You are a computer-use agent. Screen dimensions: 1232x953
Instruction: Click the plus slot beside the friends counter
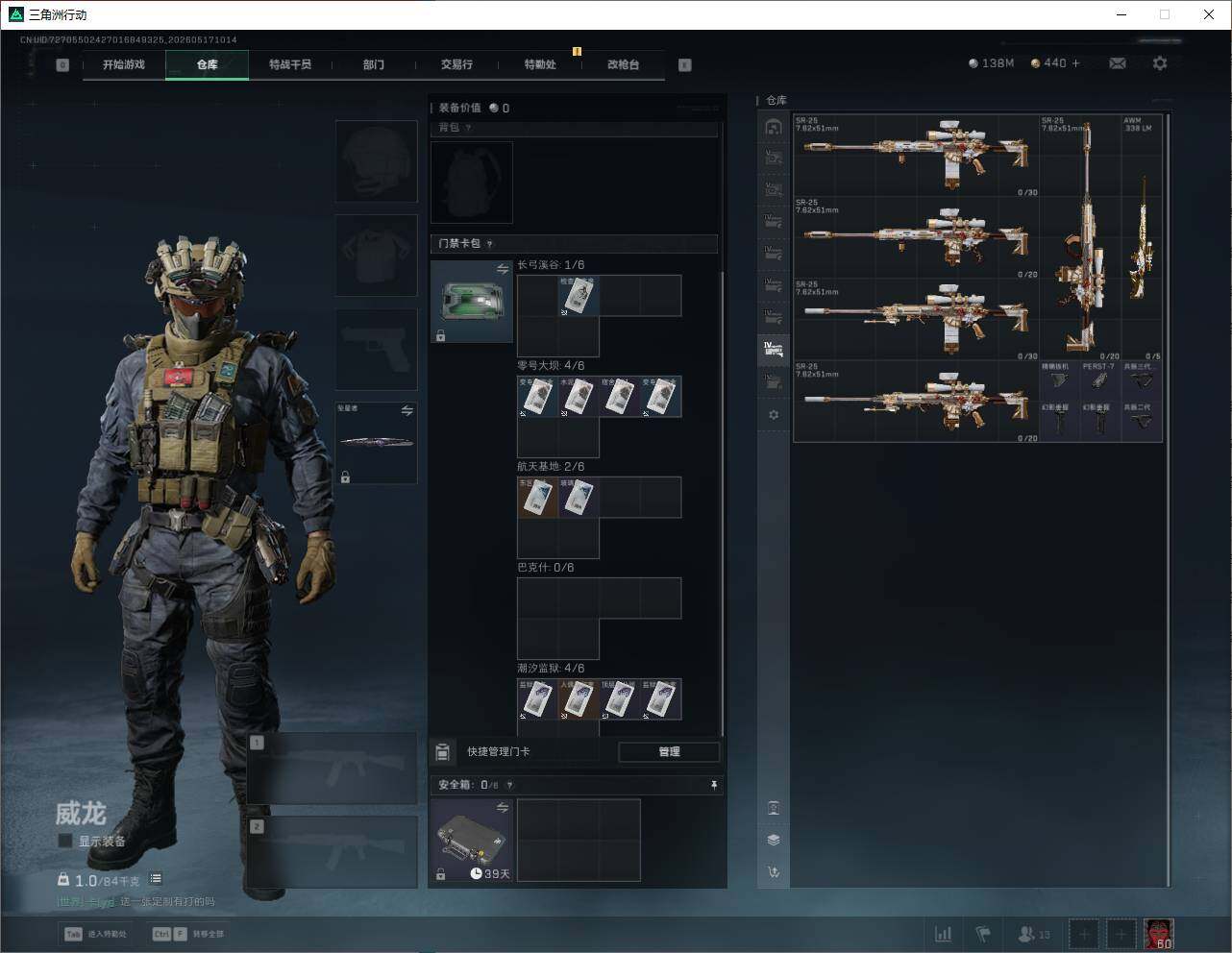1084,934
